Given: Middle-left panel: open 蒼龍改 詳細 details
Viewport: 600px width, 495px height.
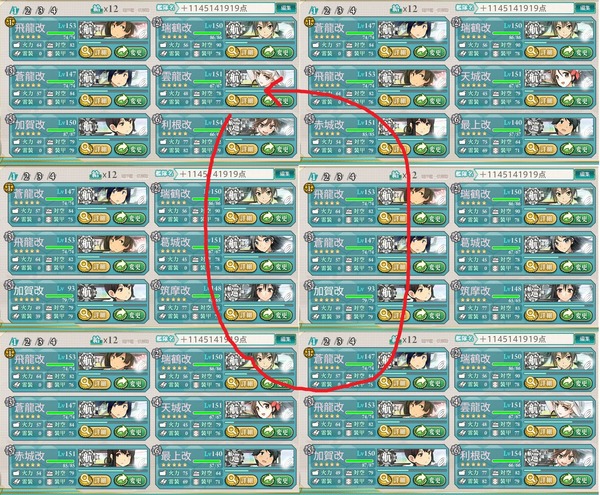Looking at the screenshot, I should [94, 218].
